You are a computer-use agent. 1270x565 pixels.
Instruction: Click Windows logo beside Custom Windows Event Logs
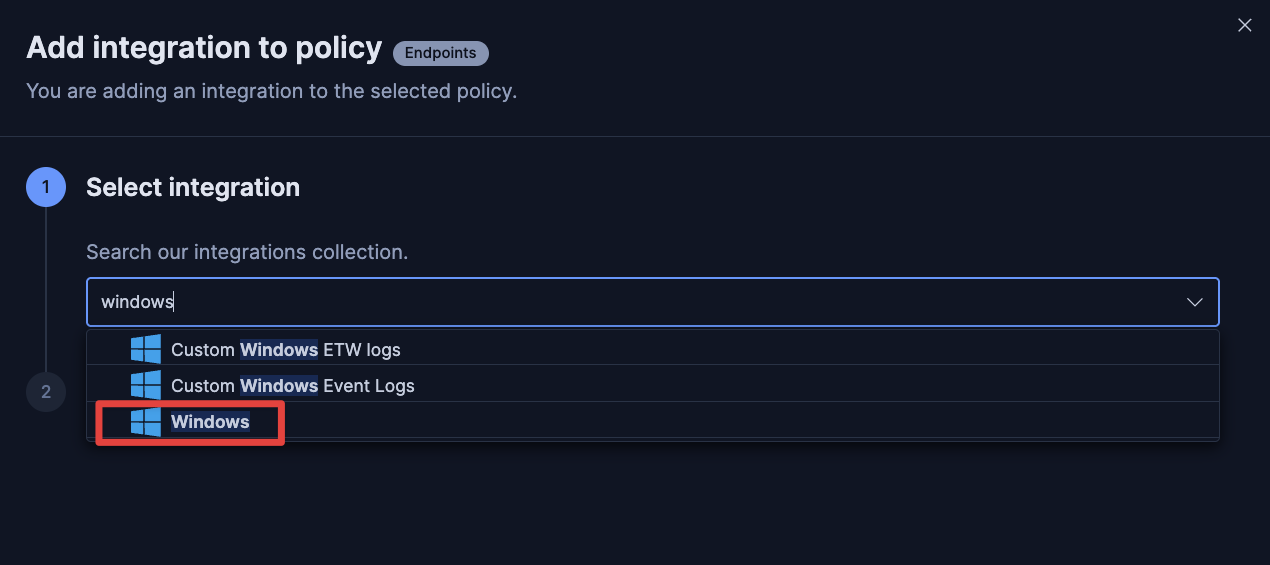[146, 385]
